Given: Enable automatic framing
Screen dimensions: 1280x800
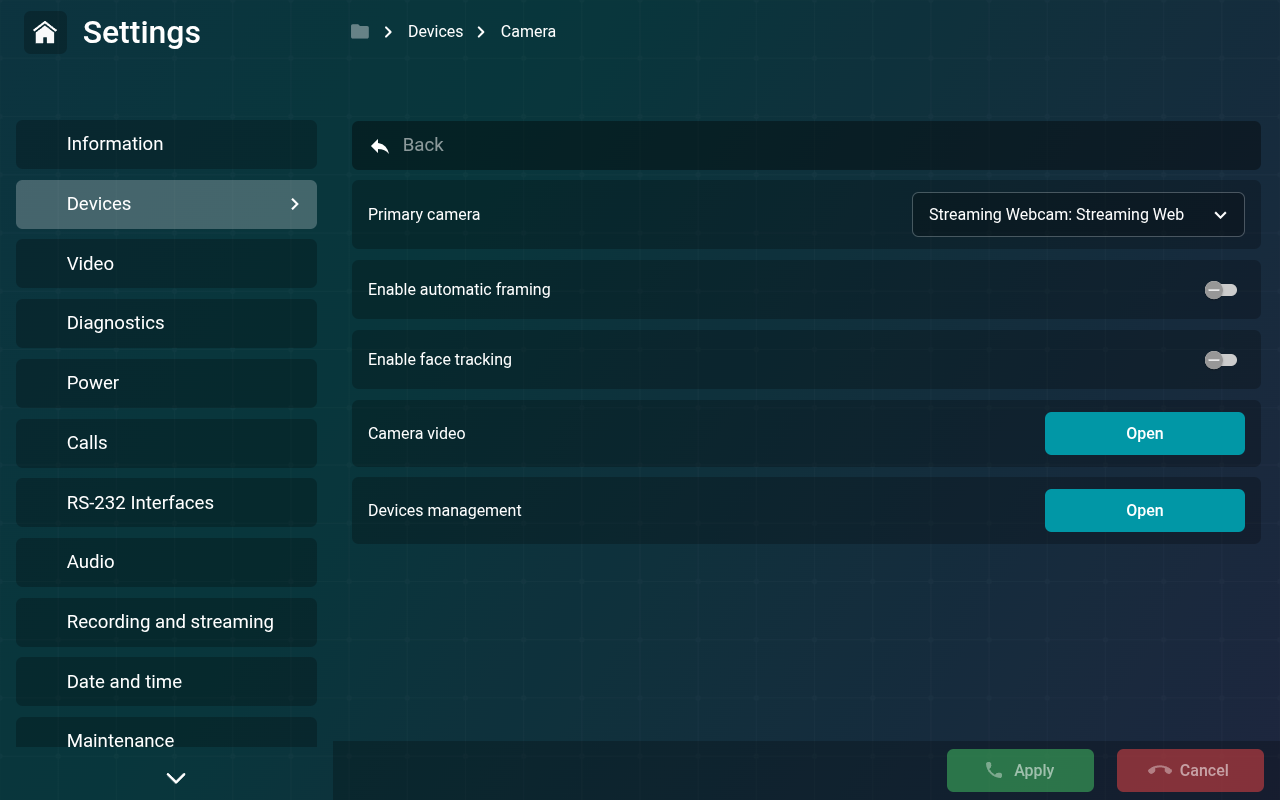Looking at the screenshot, I should pos(1221,289).
